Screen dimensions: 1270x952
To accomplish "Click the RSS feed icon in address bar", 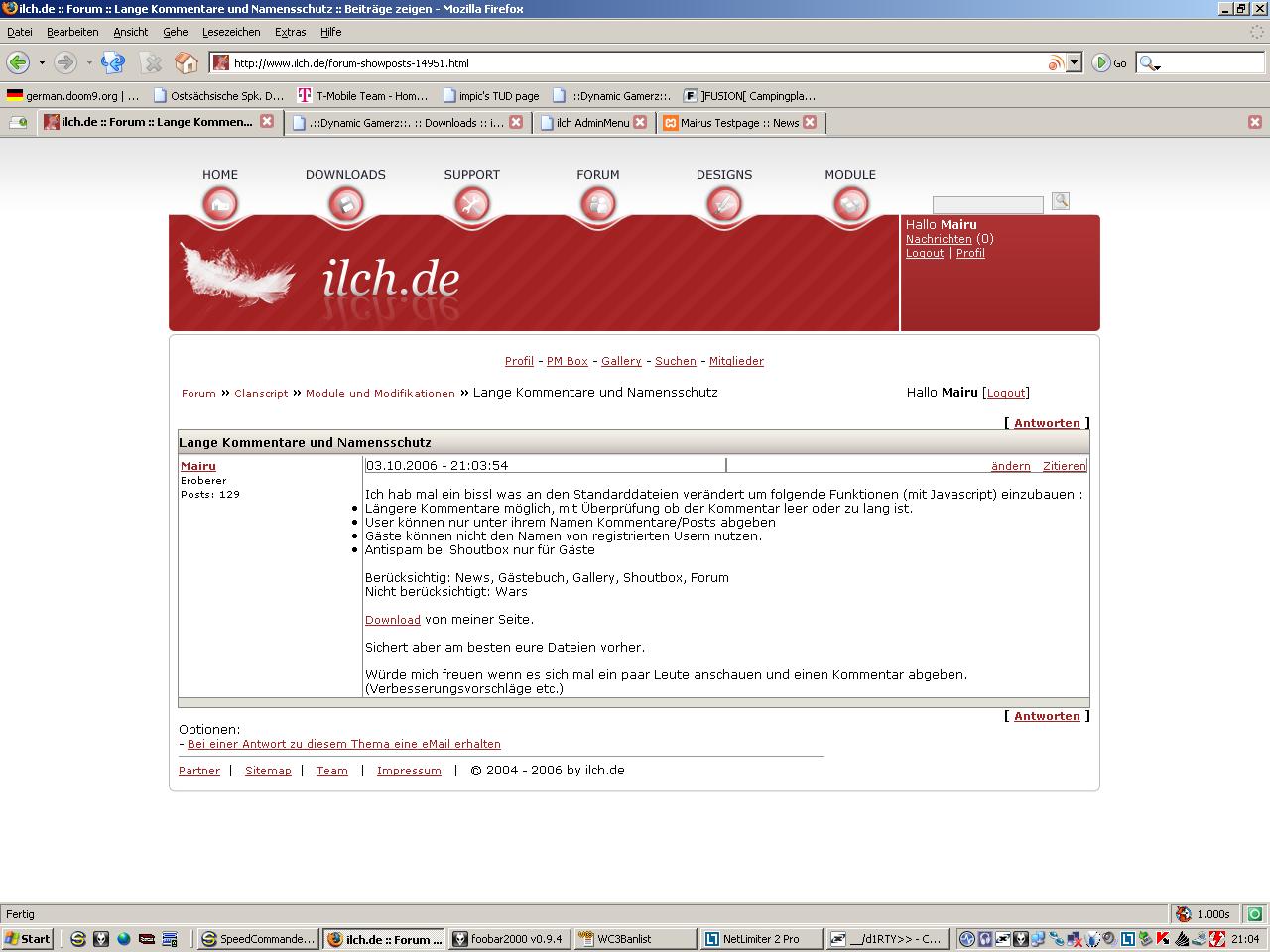I will click(1056, 63).
